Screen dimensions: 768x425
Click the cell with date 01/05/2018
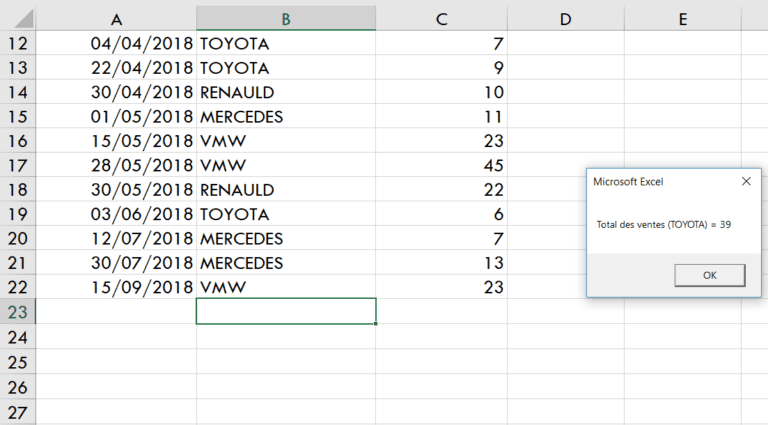(116, 117)
